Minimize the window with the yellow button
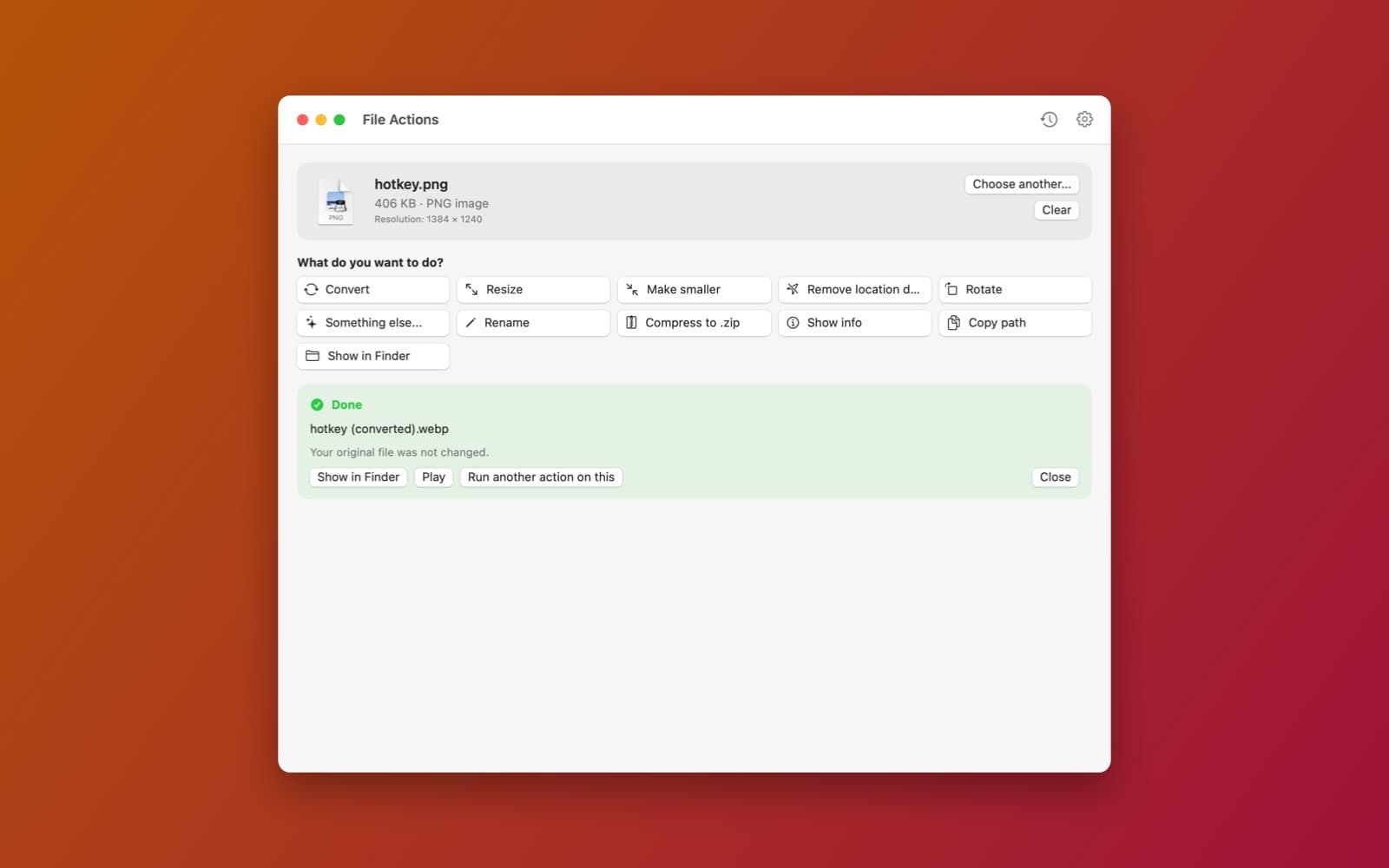Screen dimensions: 1389x868 tap(321, 120)
